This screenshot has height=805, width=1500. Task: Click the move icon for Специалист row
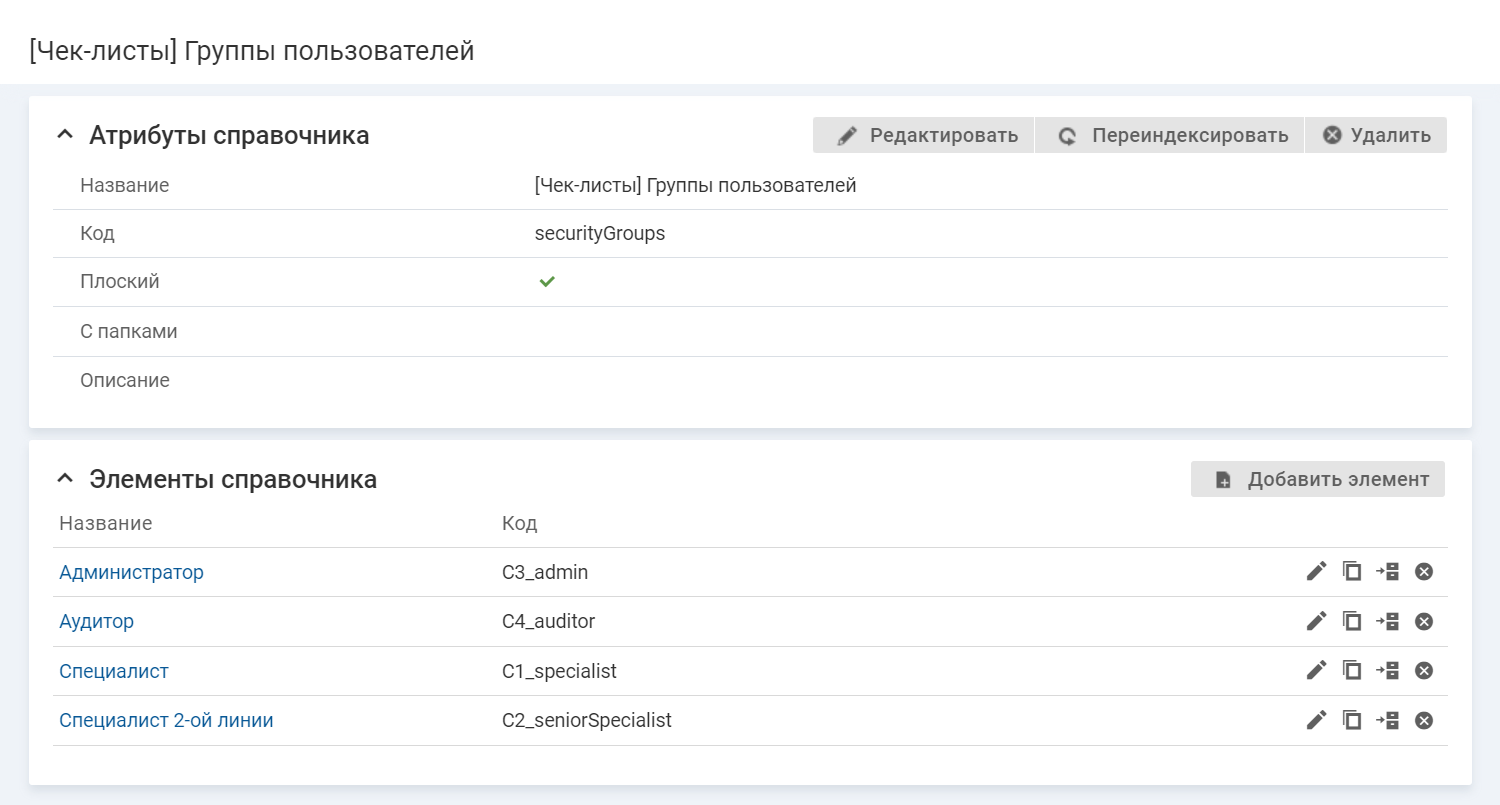[1387, 670]
